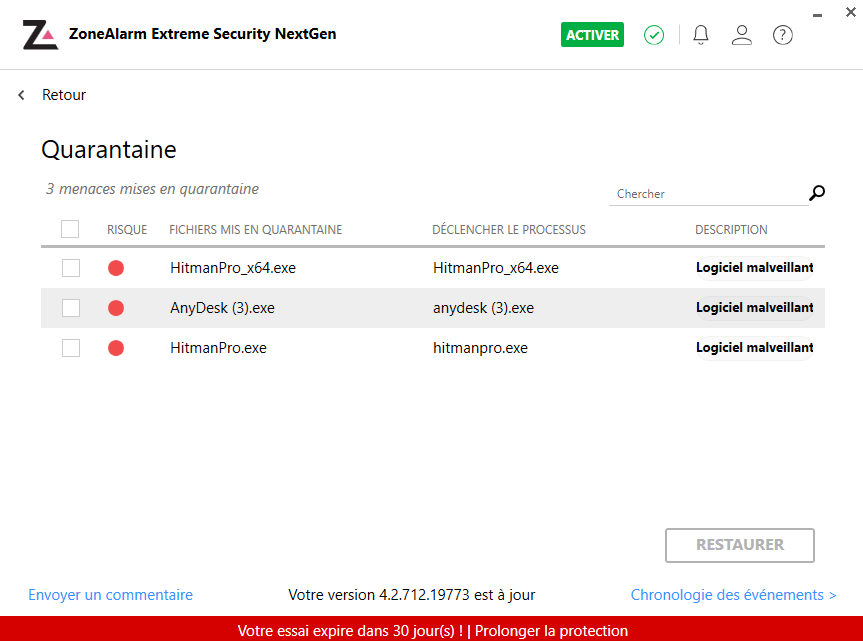The width and height of the screenshot is (863, 641).
Task: Click the red risk dot for AnyDesk (3).exe
Action: [x=116, y=308]
